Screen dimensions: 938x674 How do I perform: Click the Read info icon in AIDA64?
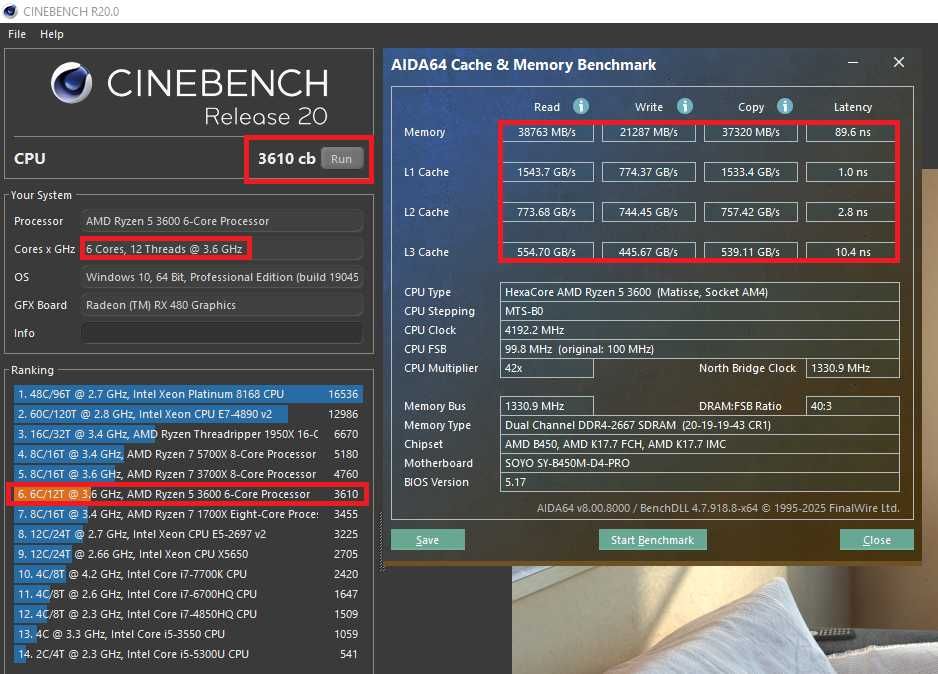(580, 106)
